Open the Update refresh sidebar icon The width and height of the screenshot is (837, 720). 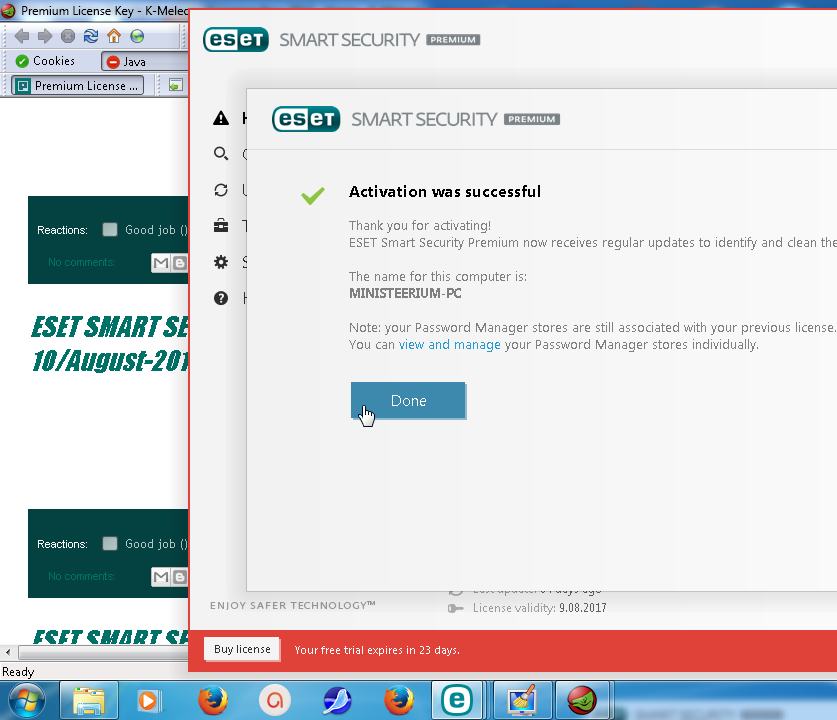(221, 190)
